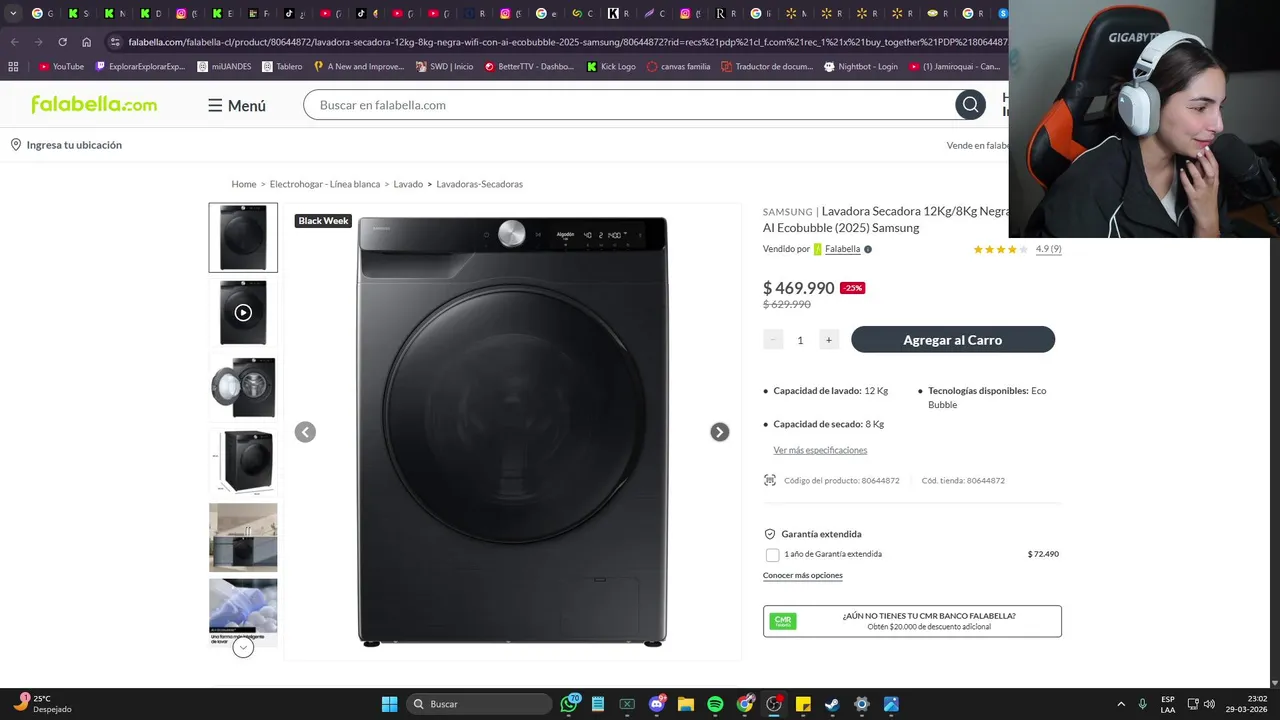Show next product image arrow
This screenshot has height=720, width=1280.
coord(719,432)
